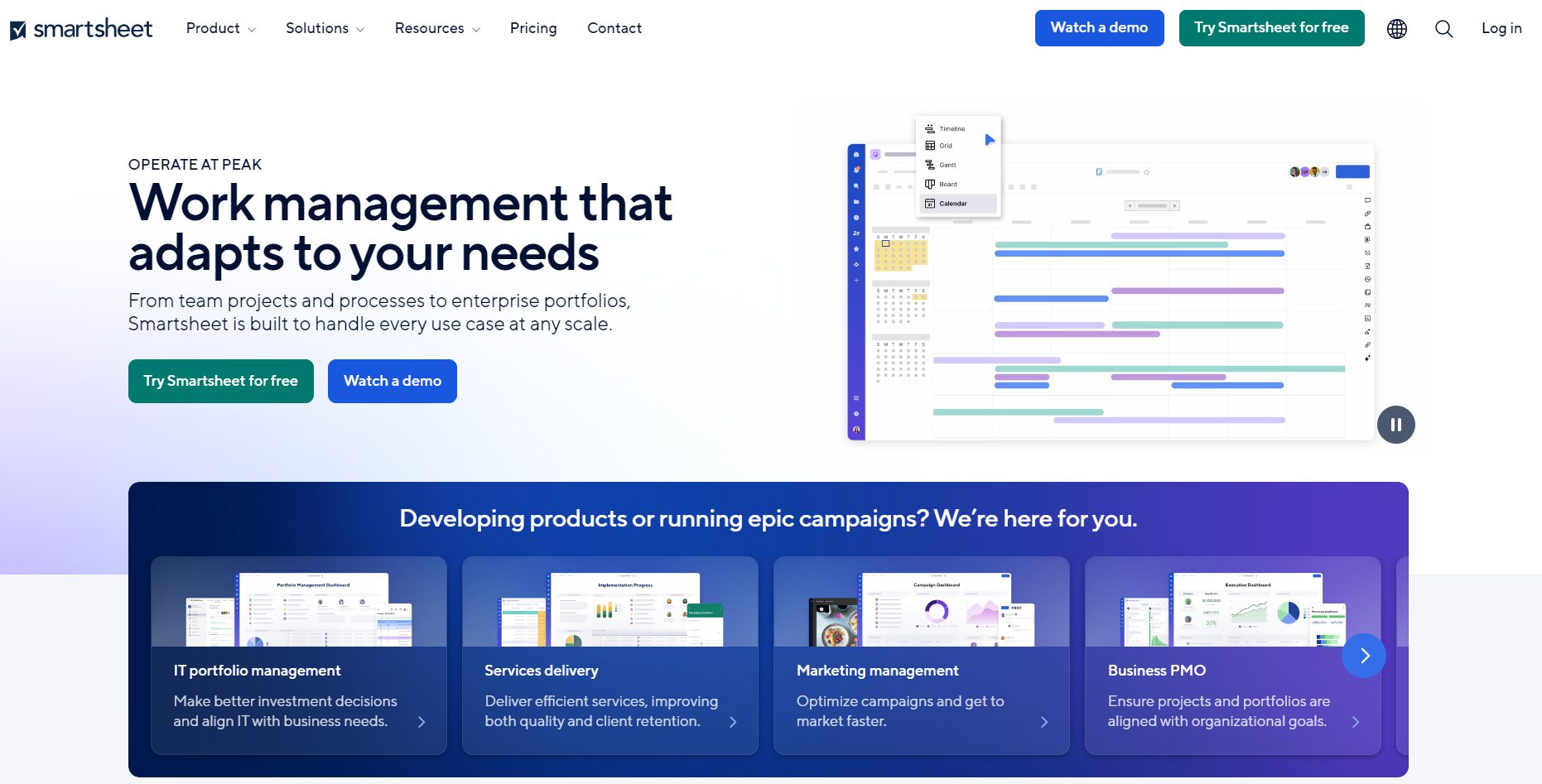Viewport: 1542px width, 784px height.
Task: Open site search with the magnifier icon
Action: (x=1444, y=29)
